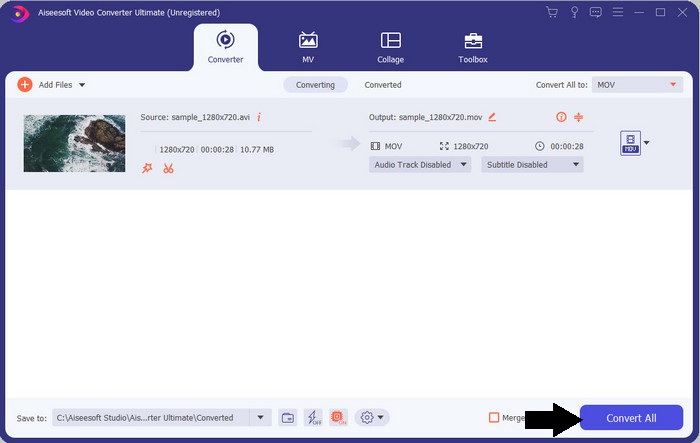Expand the Add Files dropdown arrow
Viewport: 700px width, 443px height.
(x=82, y=85)
